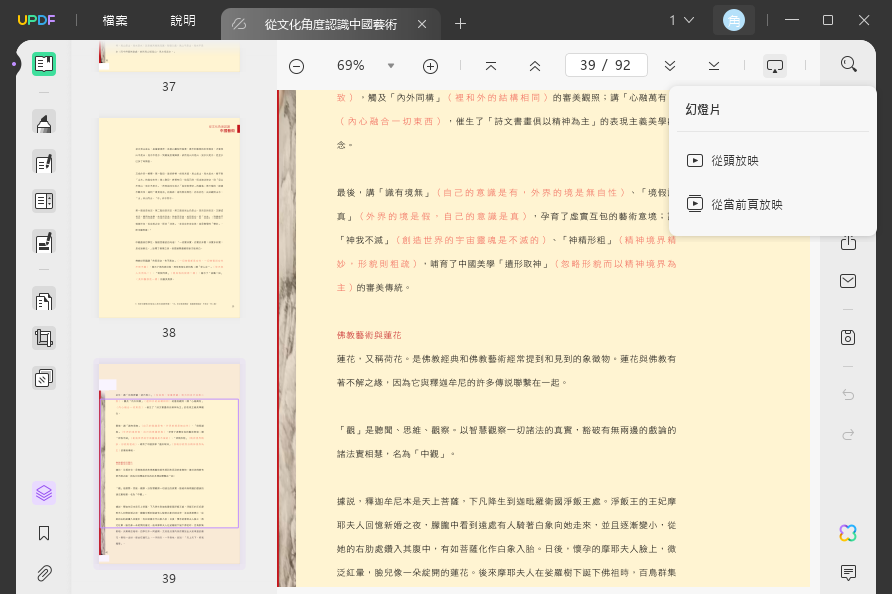Open the UPDF AI assistant icon
Image resolution: width=892 pixels, height=594 pixels.
coord(848,533)
